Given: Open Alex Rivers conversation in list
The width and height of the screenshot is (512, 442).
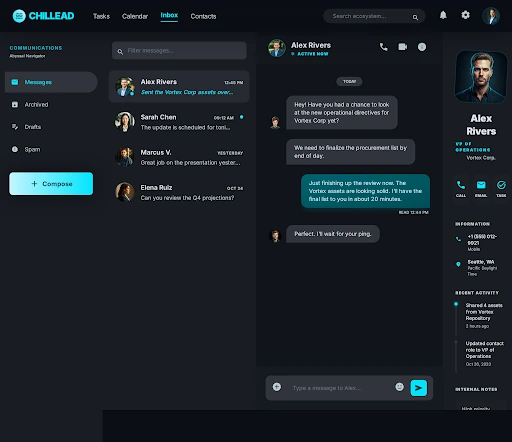Looking at the screenshot, I should (179, 86).
